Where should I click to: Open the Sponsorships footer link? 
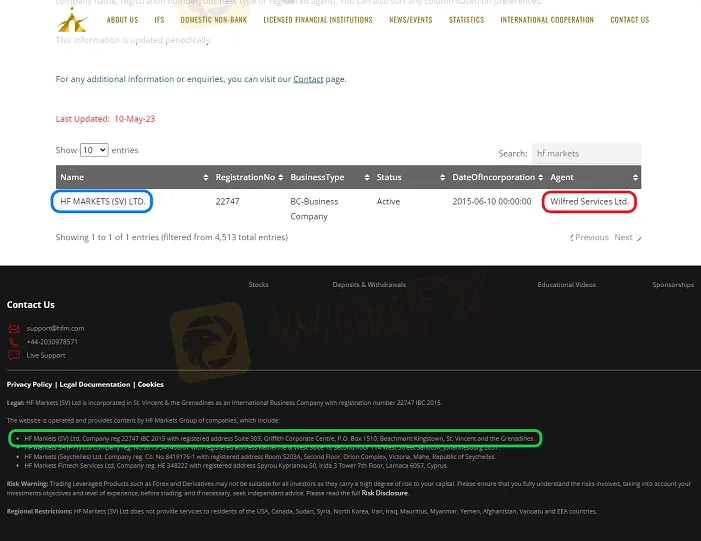pyautogui.click(x=673, y=285)
